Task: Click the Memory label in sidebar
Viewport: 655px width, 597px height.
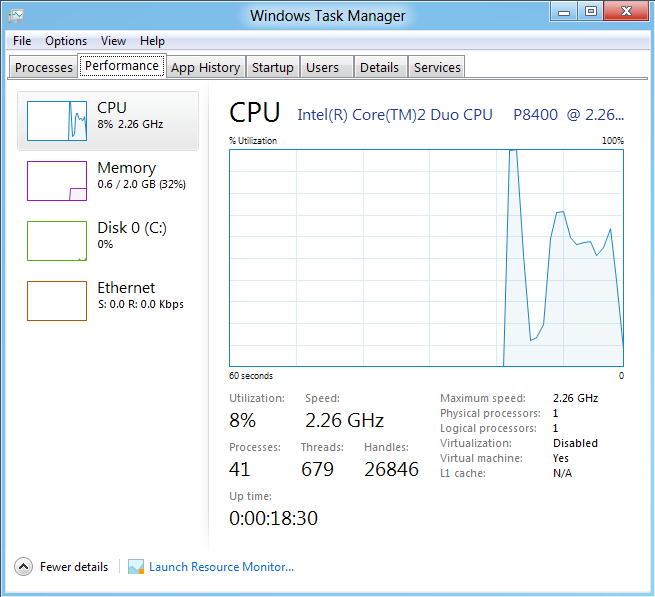Action: coord(127,168)
